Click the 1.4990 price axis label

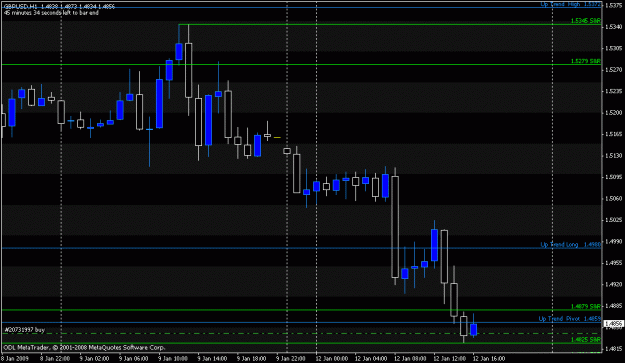pyautogui.click(x=613, y=241)
